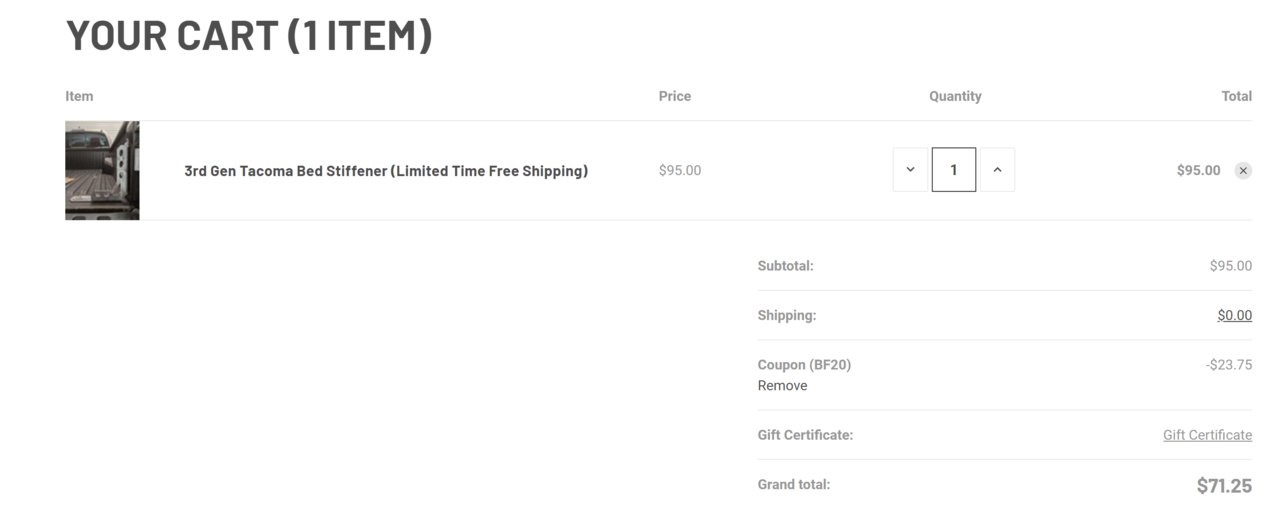
Task: Open the Gift Certificate link
Action: 1207,435
